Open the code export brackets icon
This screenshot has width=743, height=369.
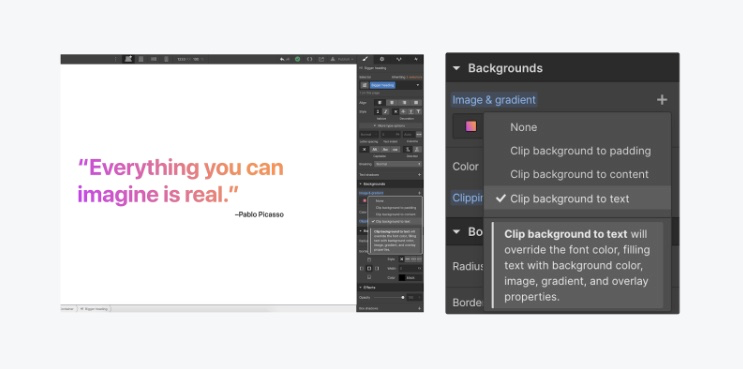[x=309, y=59]
